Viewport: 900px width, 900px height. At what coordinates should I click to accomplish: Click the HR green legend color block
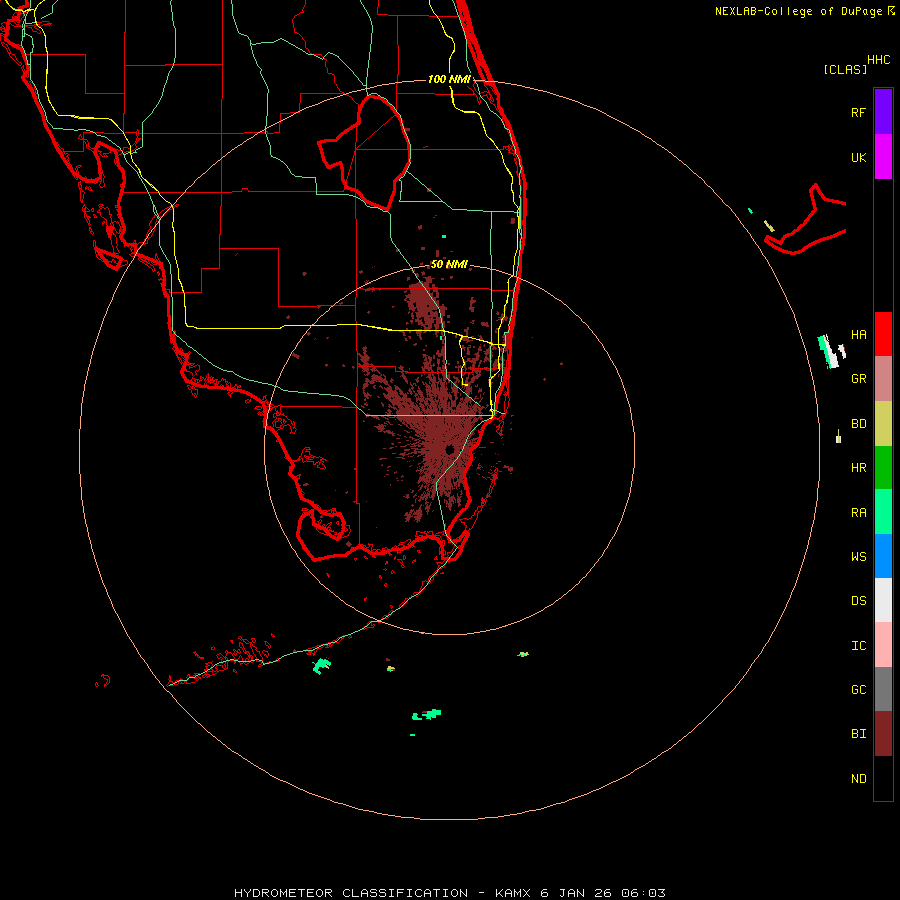[x=883, y=468]
